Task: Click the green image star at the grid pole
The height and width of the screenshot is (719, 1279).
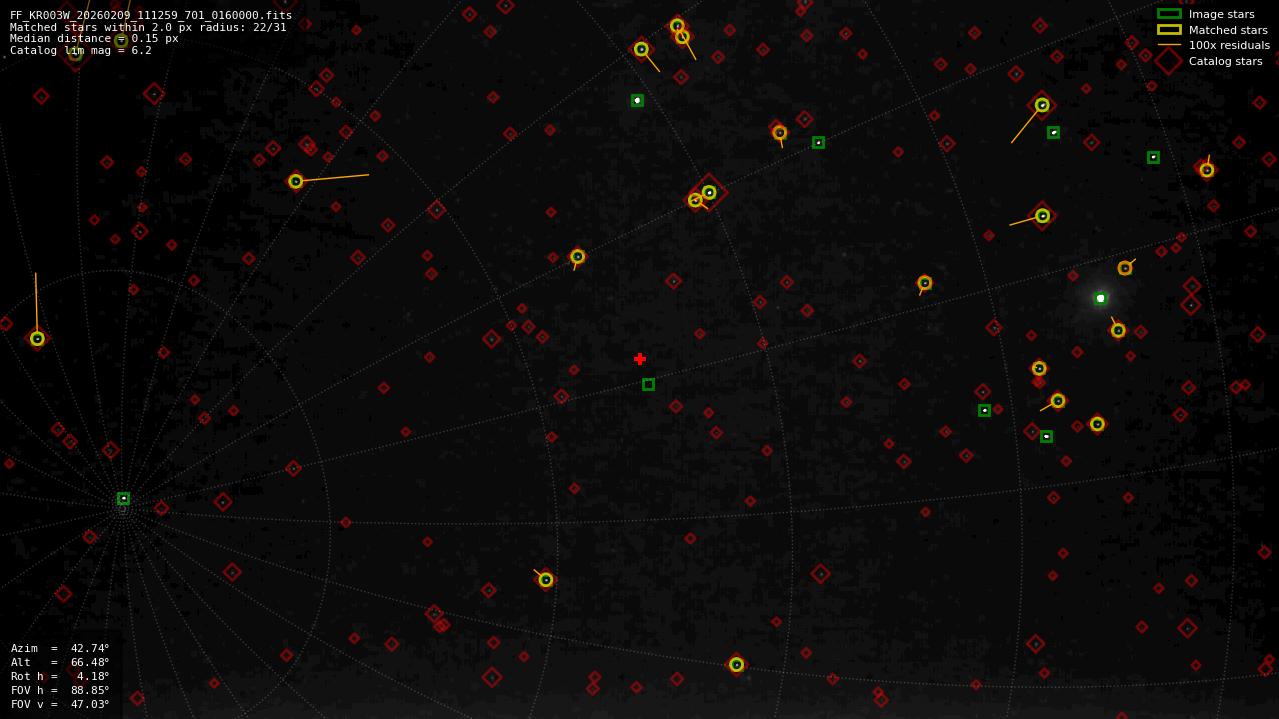Action: 122,497
